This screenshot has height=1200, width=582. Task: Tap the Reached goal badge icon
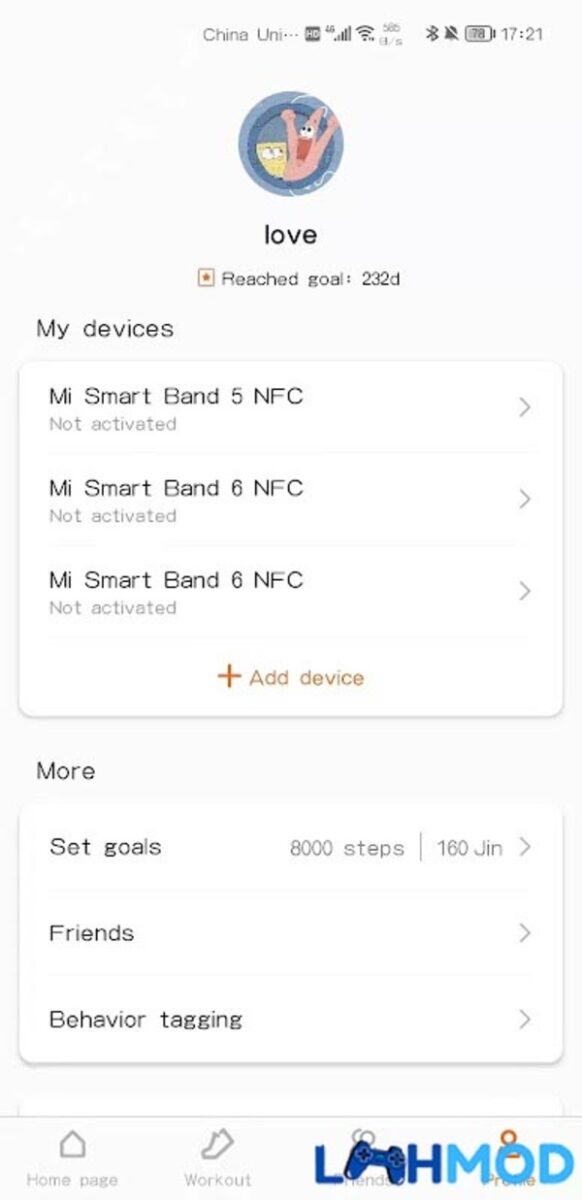tap(206, 279)
